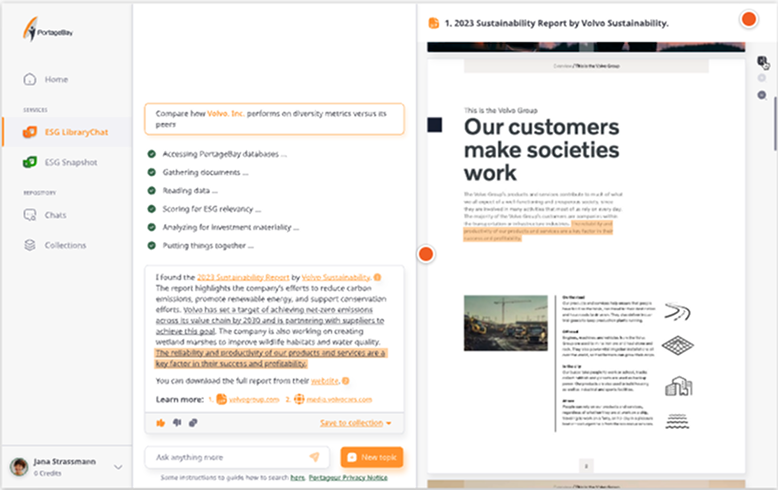
Task: Click the Collections stack icon
Action: [30, 245]
